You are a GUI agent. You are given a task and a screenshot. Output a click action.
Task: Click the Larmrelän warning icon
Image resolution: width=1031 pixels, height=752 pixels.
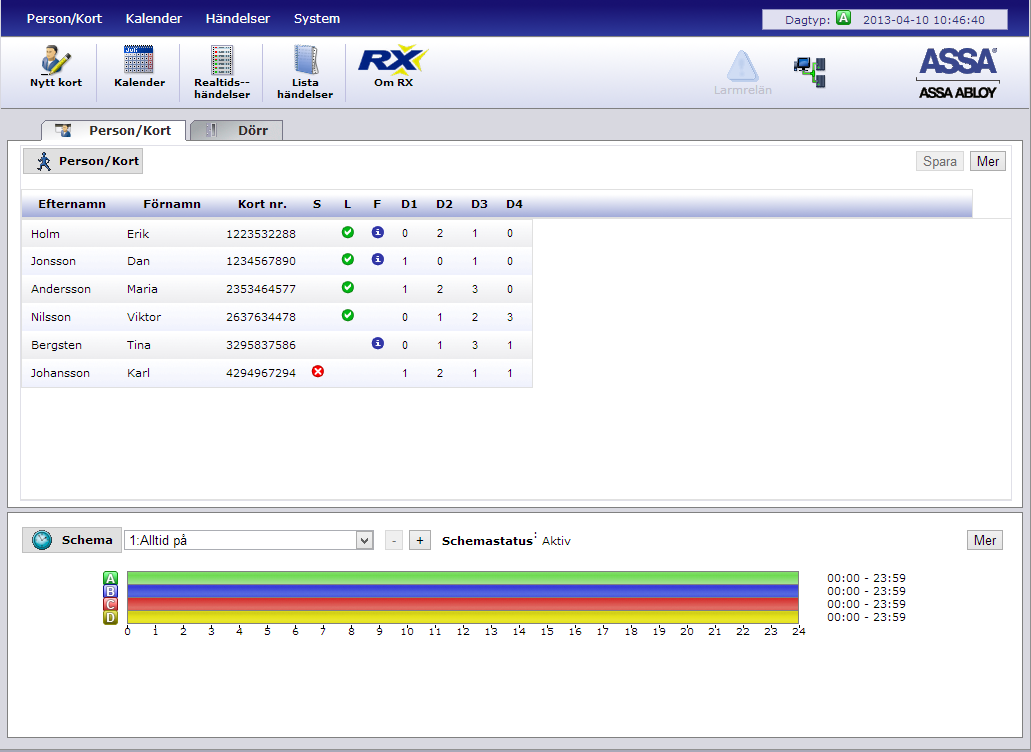click(x=742, y=67)
